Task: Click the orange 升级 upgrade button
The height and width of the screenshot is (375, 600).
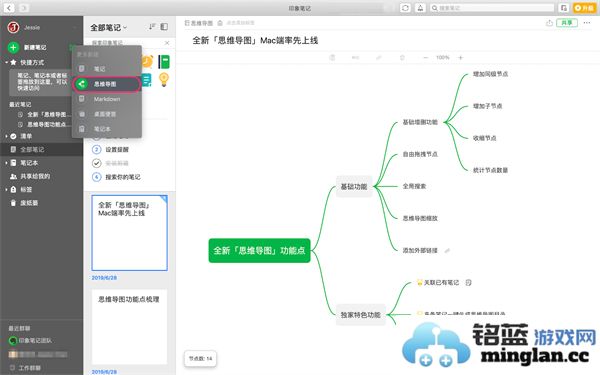Action: point(584,8)
